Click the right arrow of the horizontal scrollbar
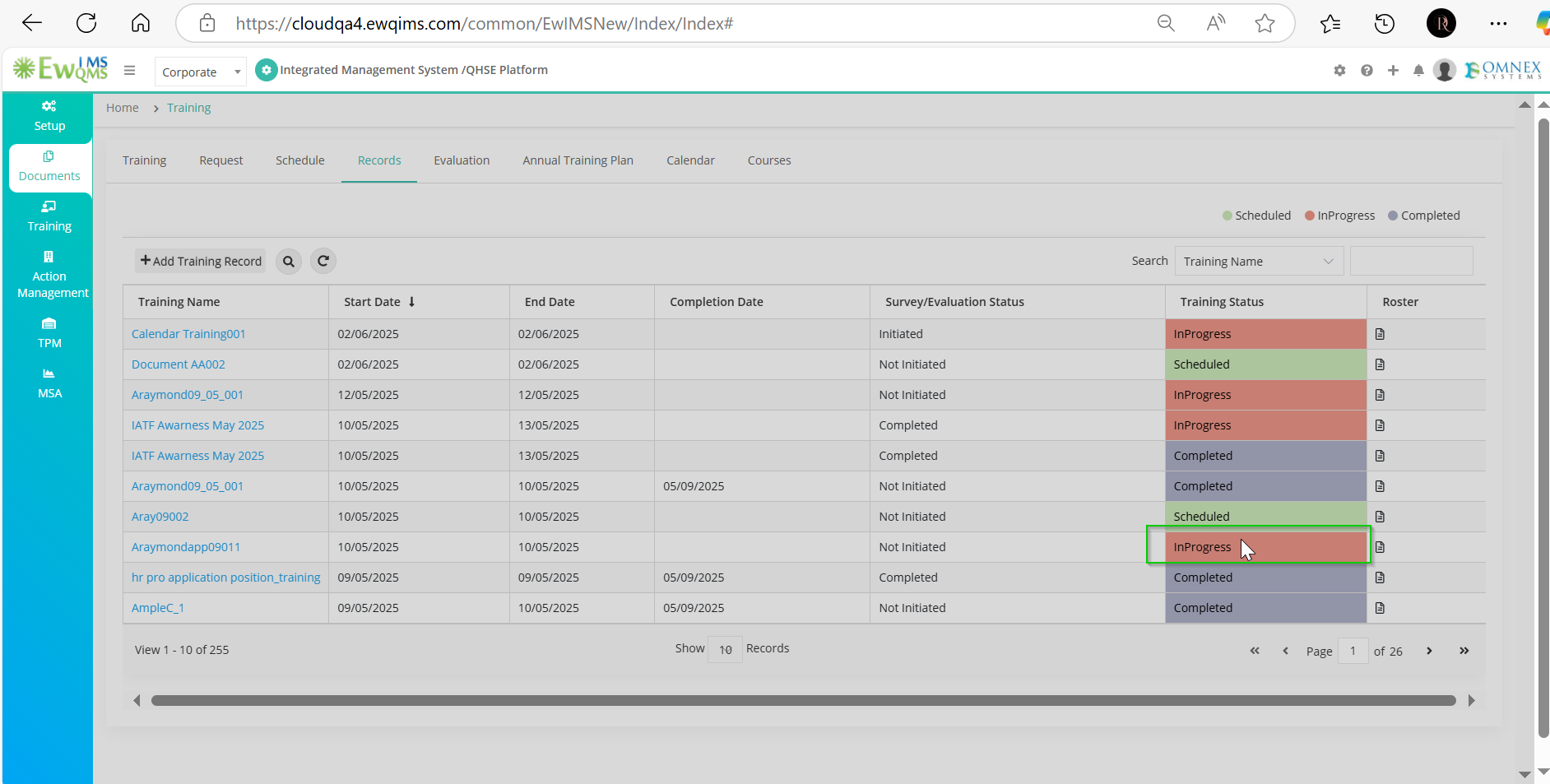Image resolution: width=1550 pixels, height=784 pixels. point(1471,701)
